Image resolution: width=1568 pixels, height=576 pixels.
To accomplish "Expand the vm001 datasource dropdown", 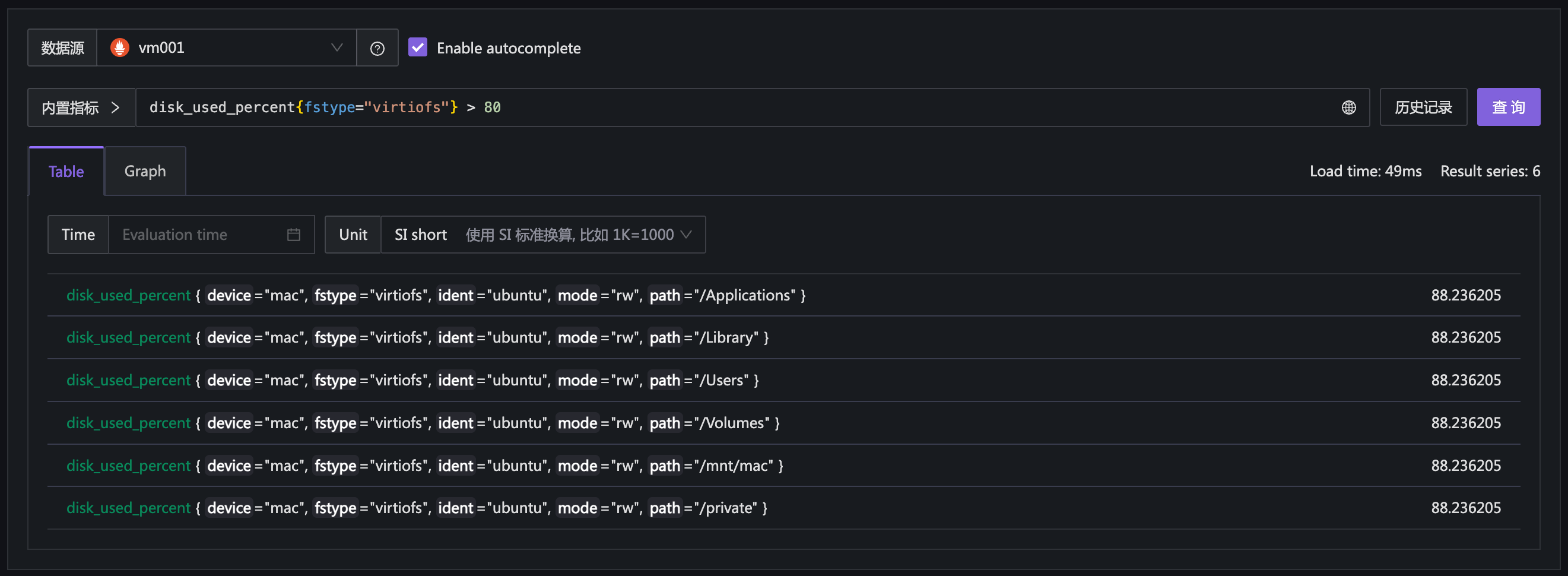I will (227, 48).
